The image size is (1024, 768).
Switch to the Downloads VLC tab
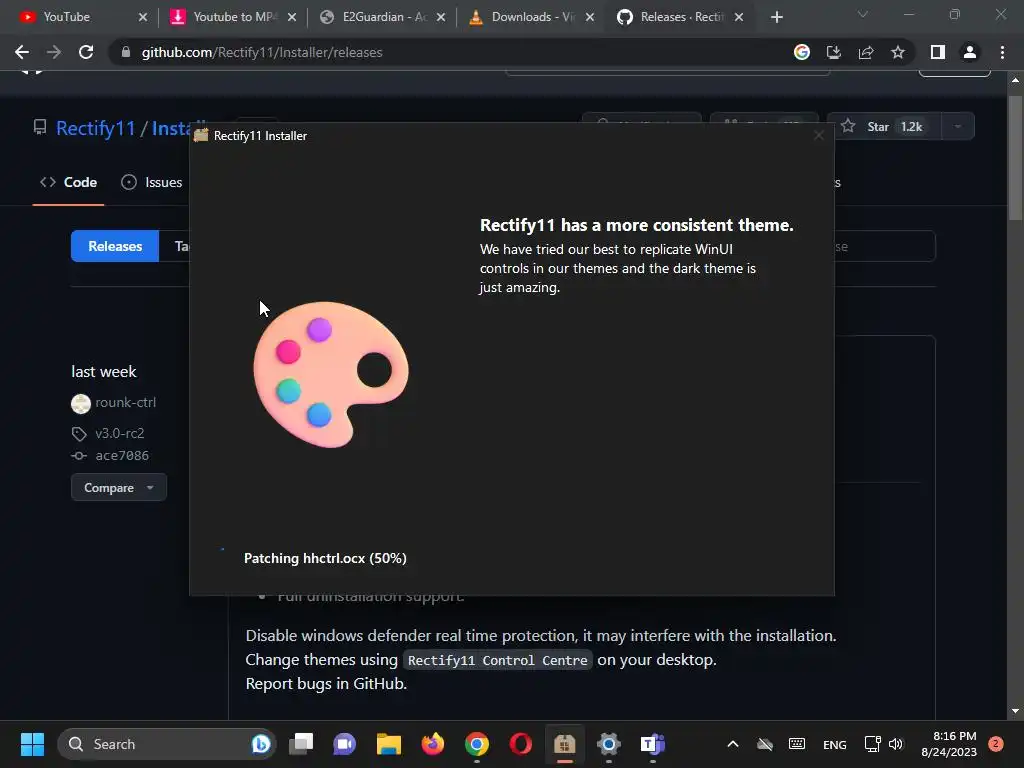(x=525, y=17)
